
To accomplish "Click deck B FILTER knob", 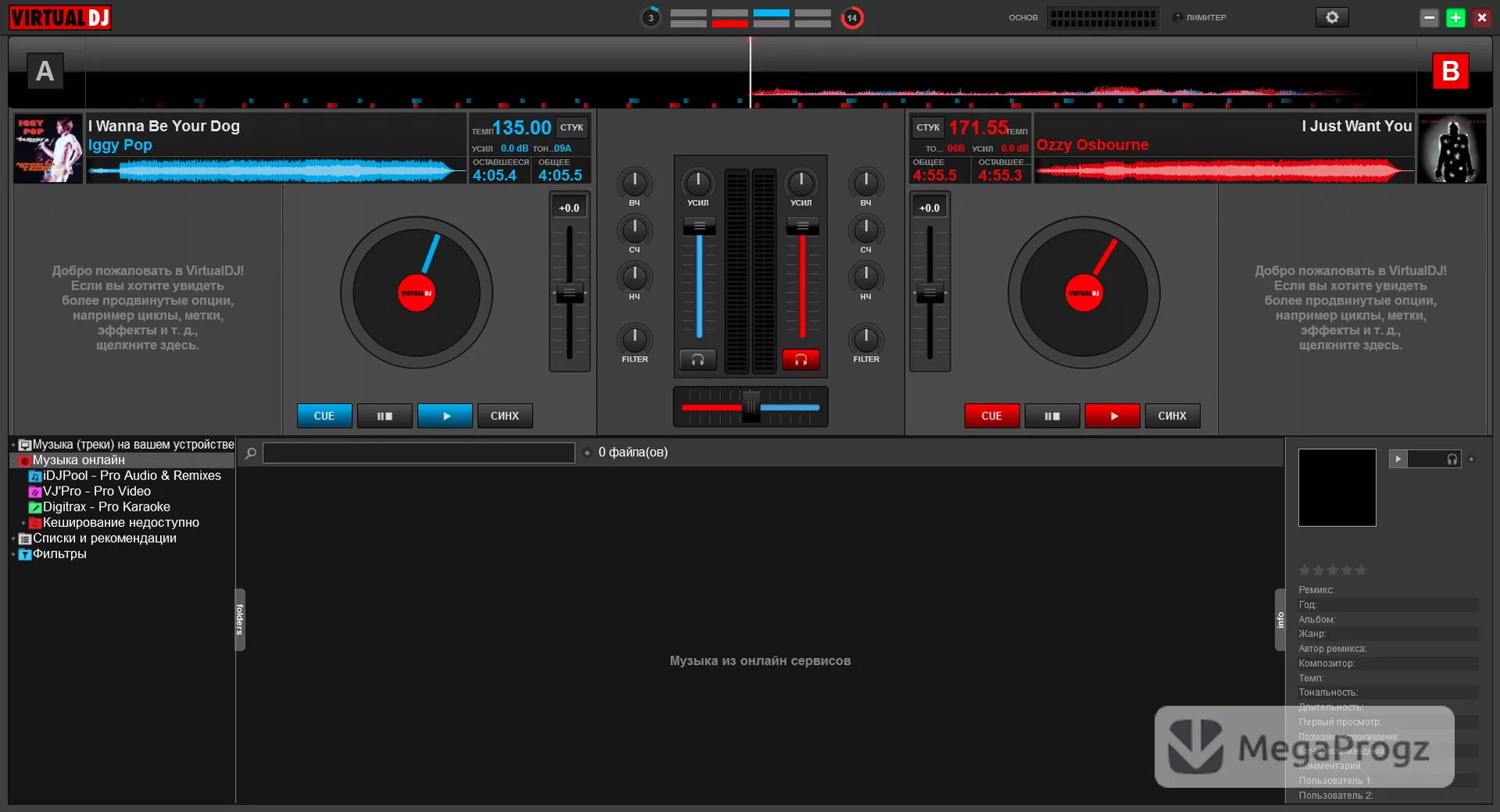I will coord(866,339).
